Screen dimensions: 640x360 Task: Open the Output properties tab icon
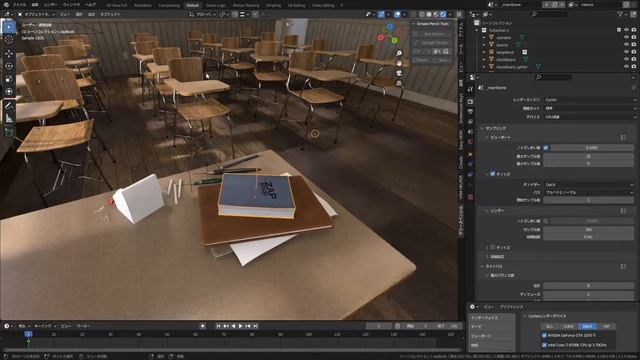[470, 112]
